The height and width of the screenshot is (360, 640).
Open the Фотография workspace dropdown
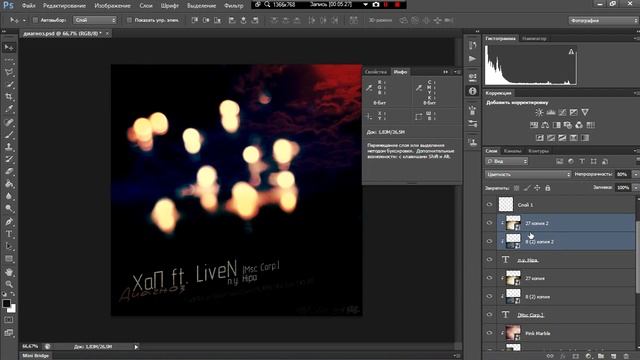[604, 20]
